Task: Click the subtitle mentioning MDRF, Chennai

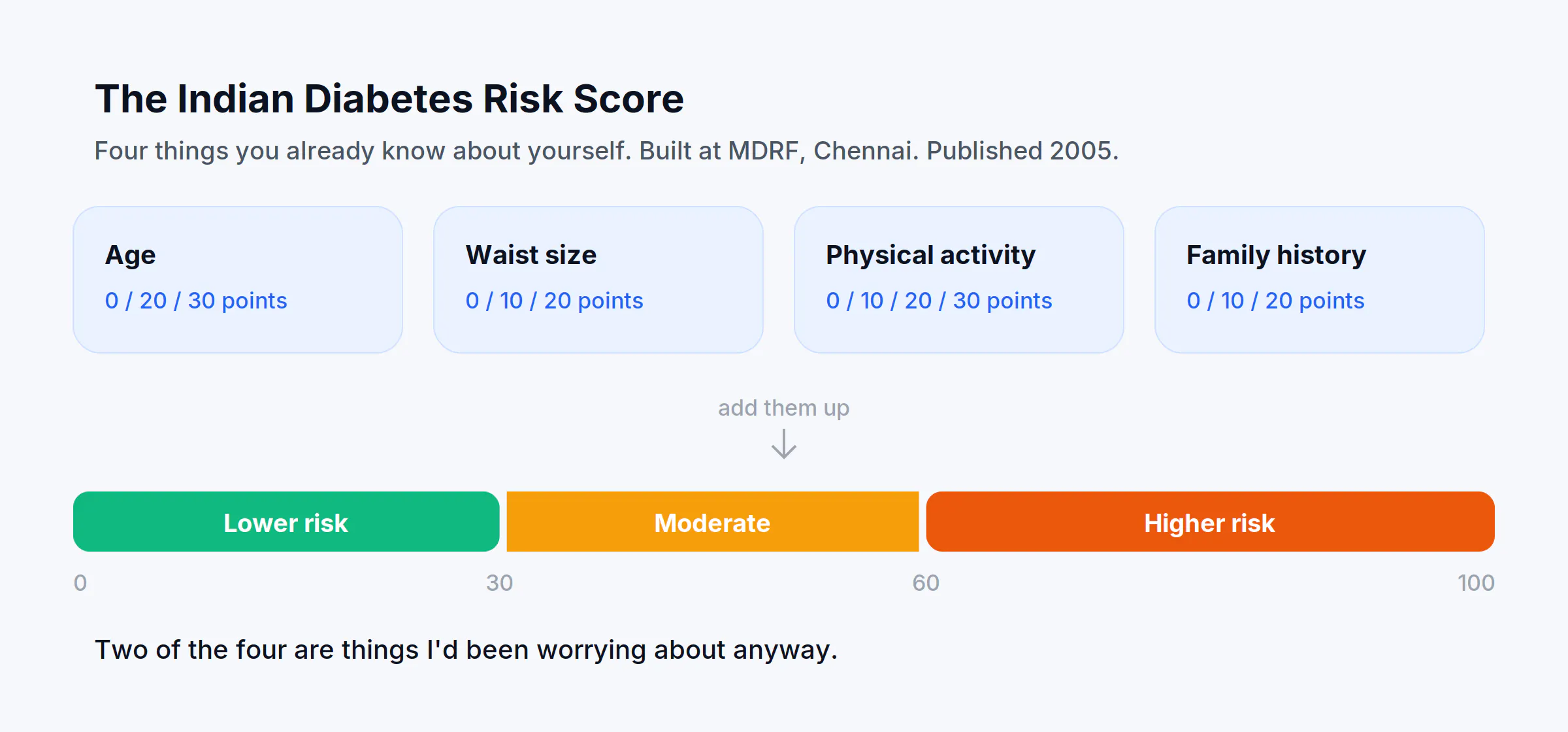Action: (606, 151)
